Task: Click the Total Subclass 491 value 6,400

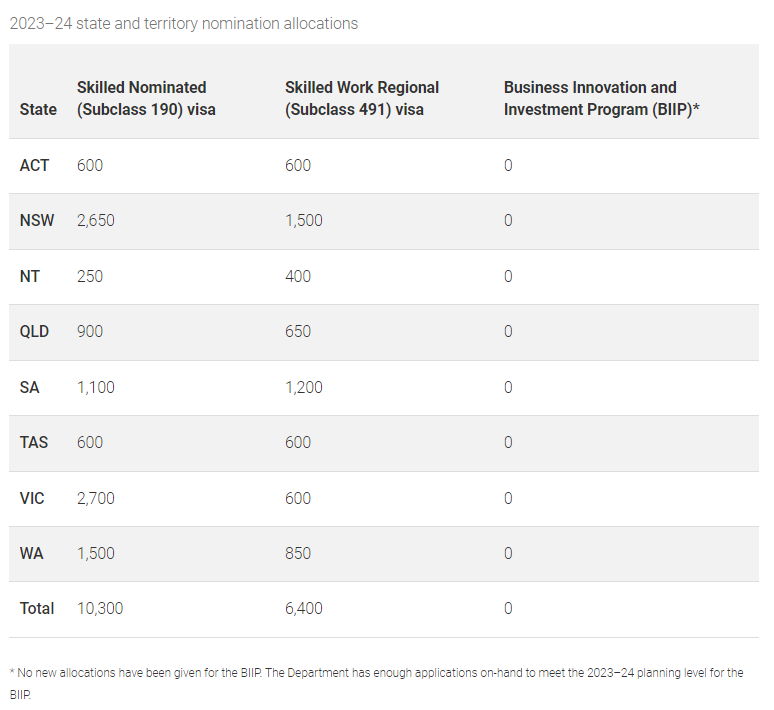Action: (x=304, y=608)
